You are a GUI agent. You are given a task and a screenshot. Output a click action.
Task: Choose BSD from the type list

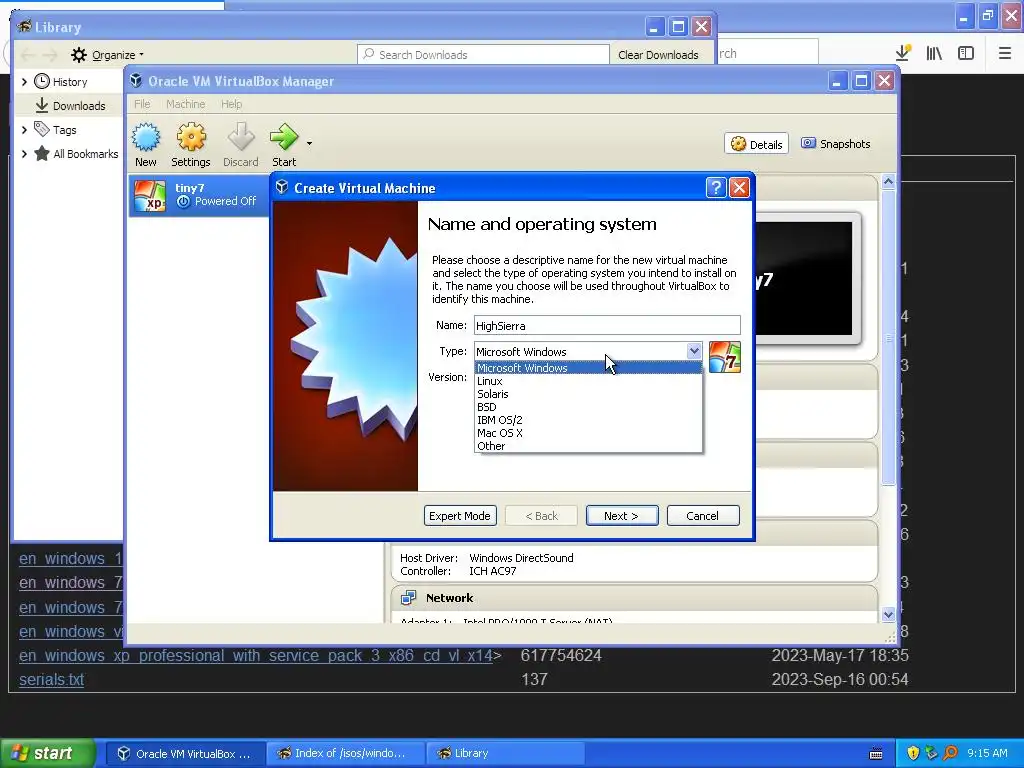(588, 407)
